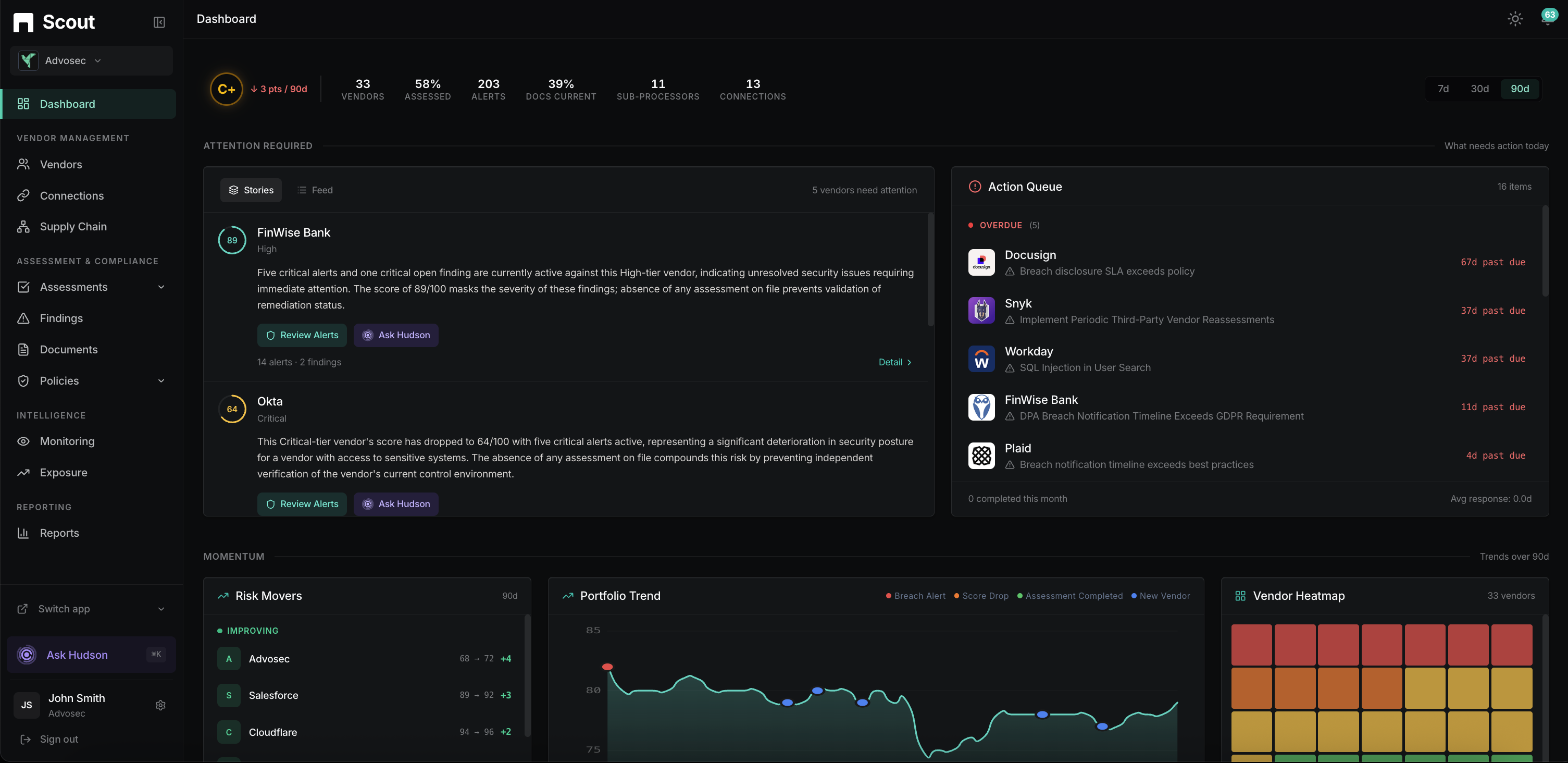
Task: Expand the Policies submenu chevron
Action: point(161,380)
